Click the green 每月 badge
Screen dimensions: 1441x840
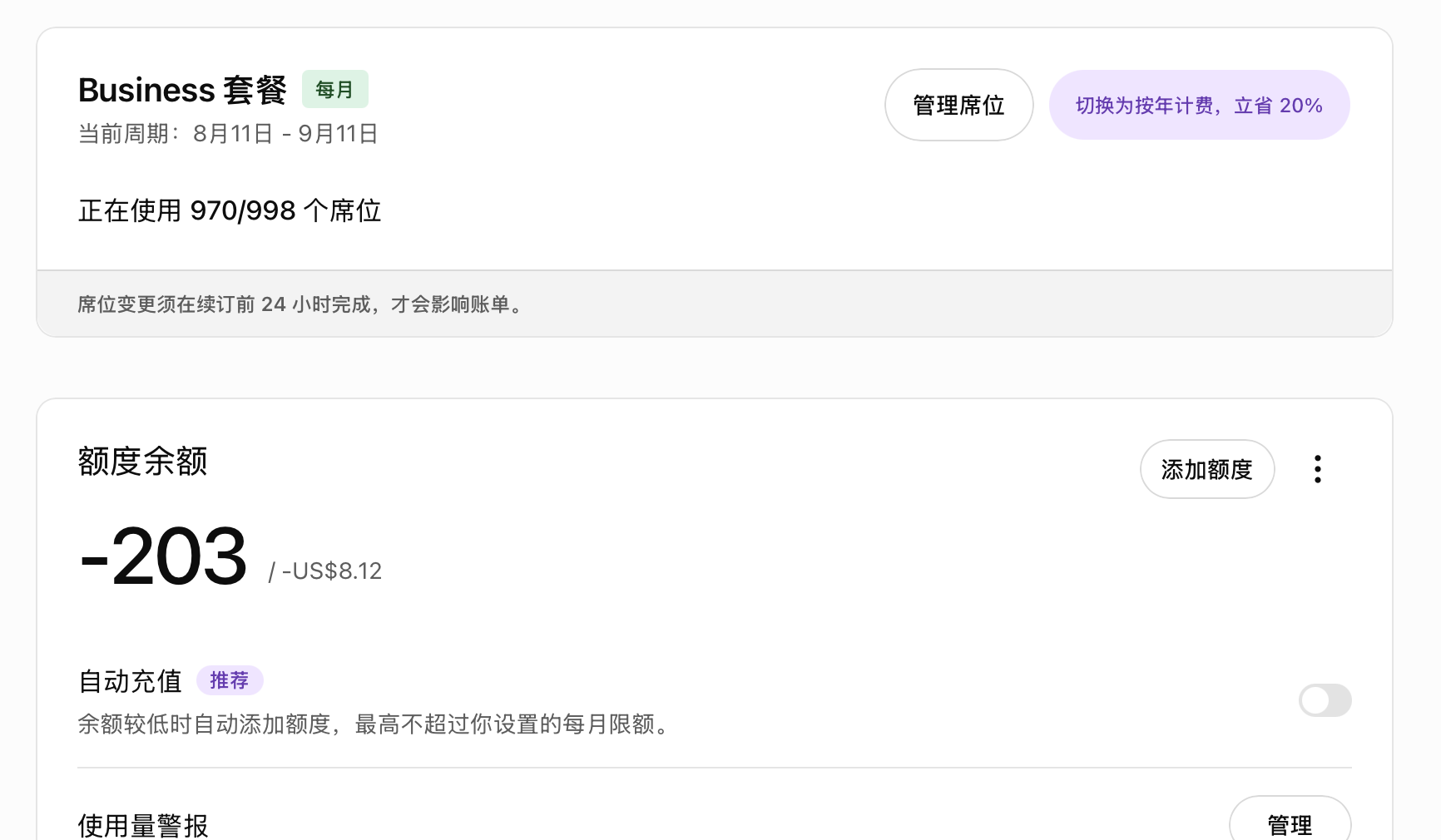[334, 89]
